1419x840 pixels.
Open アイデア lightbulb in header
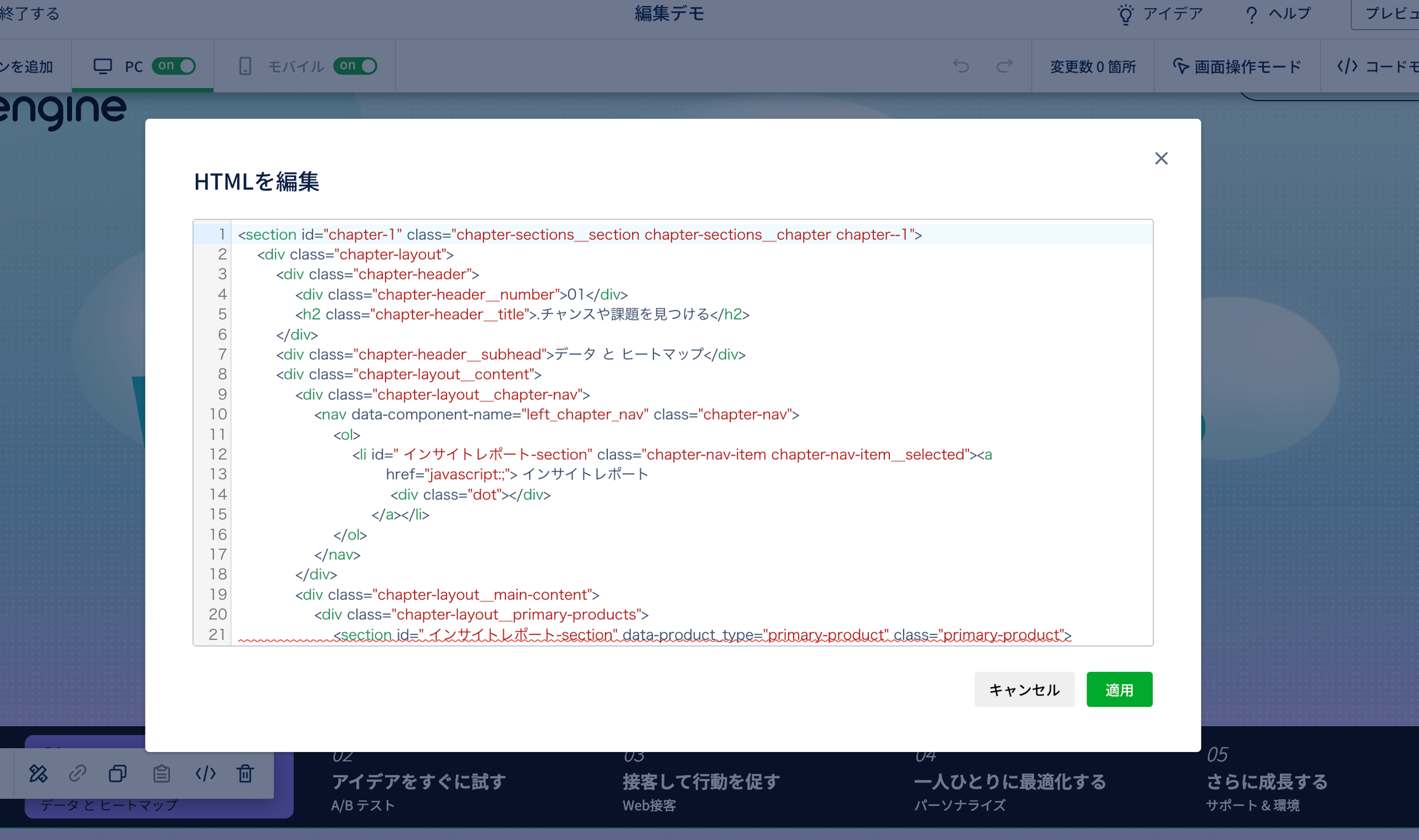click(x=1160, y=14)
